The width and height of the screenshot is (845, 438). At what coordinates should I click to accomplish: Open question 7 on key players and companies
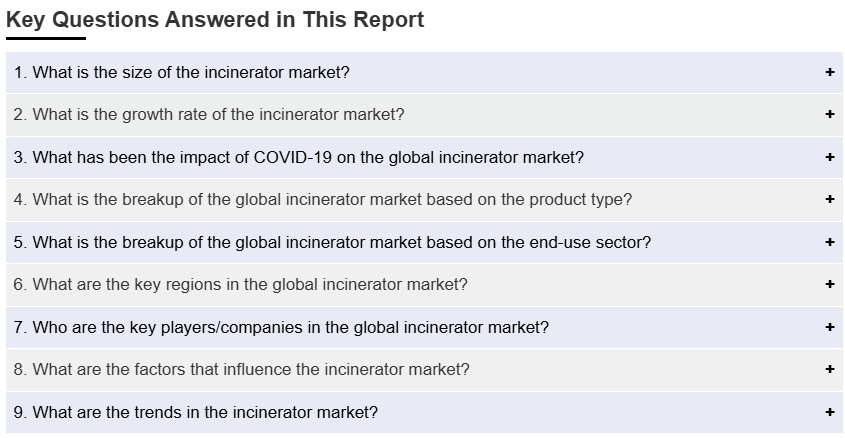(x=424, y=328)
